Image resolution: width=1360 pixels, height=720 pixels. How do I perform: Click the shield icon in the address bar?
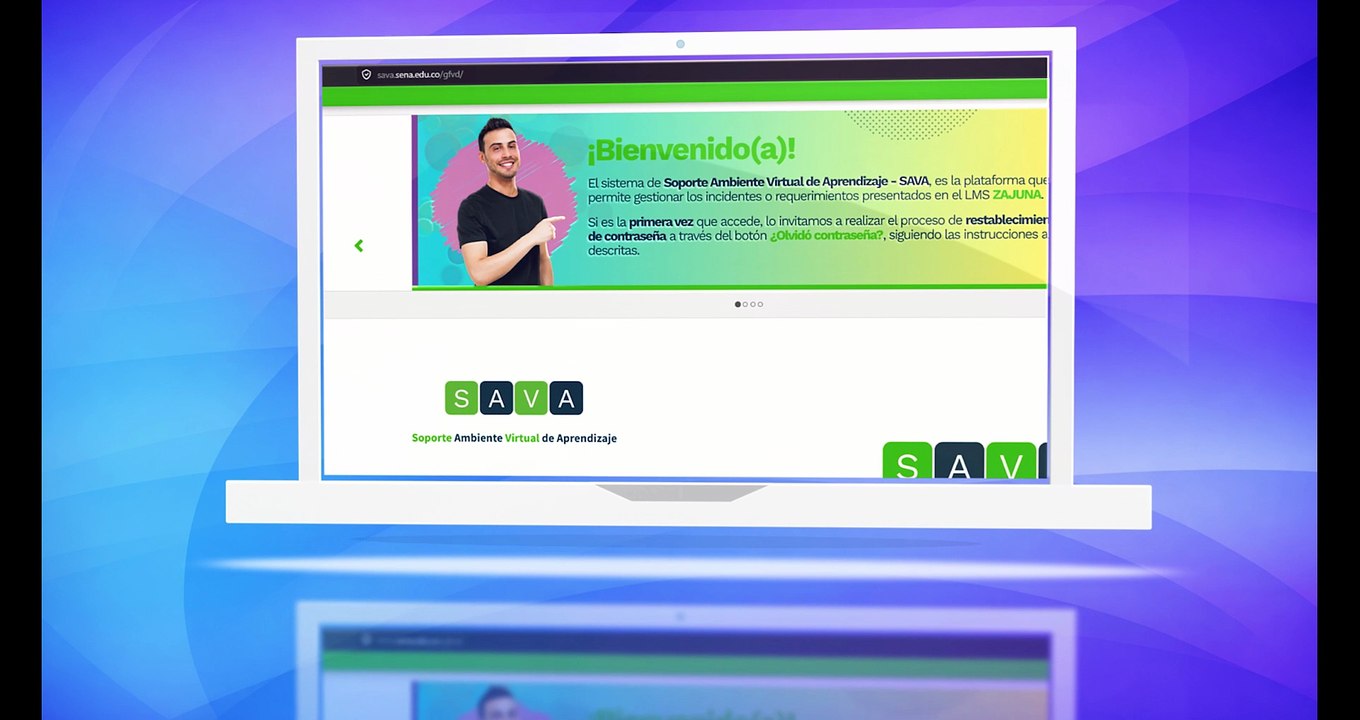tap(366, 75)
